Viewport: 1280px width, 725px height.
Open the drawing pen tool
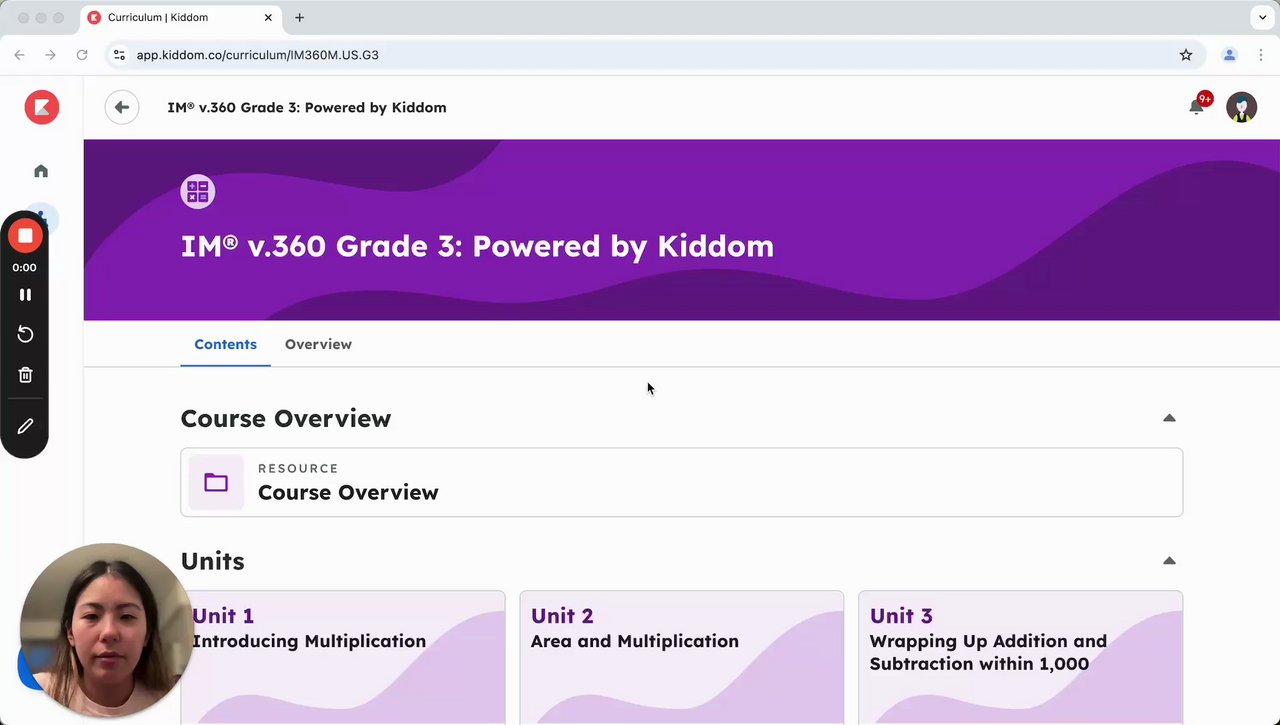click(25, 426)
